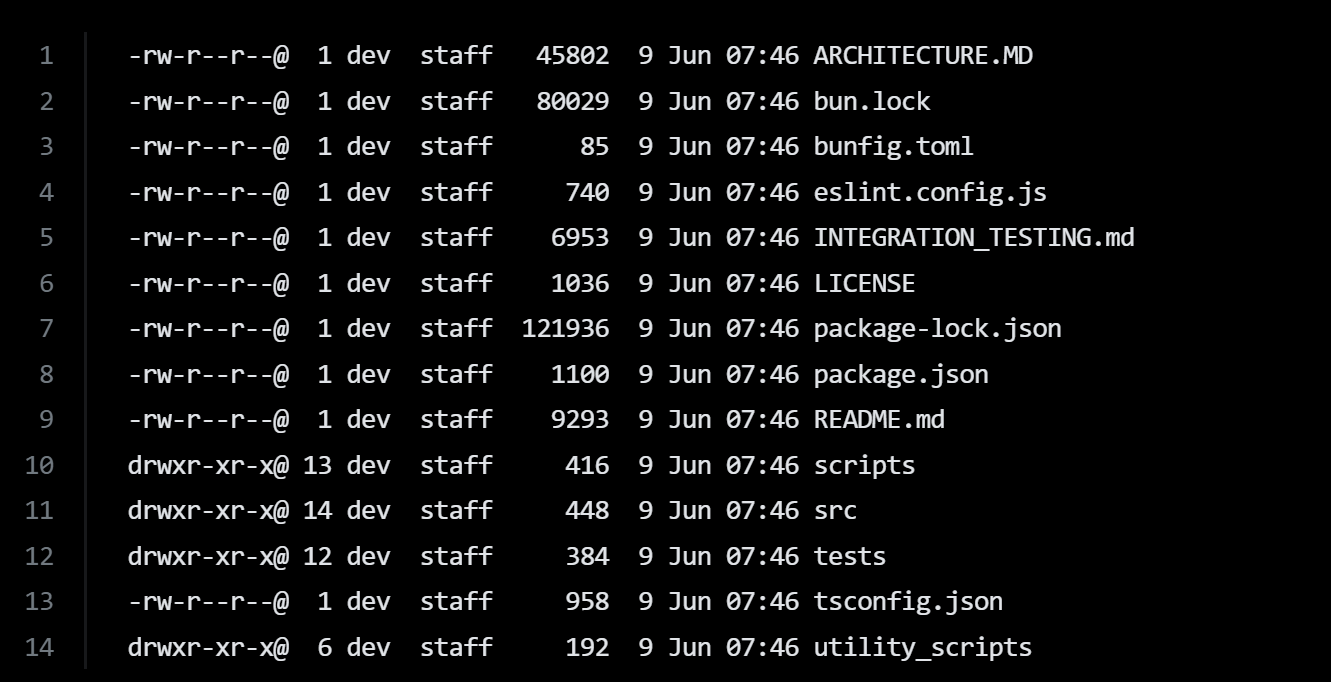
Task: Select the package-lock.json file name
Action: tap(938, 329)
